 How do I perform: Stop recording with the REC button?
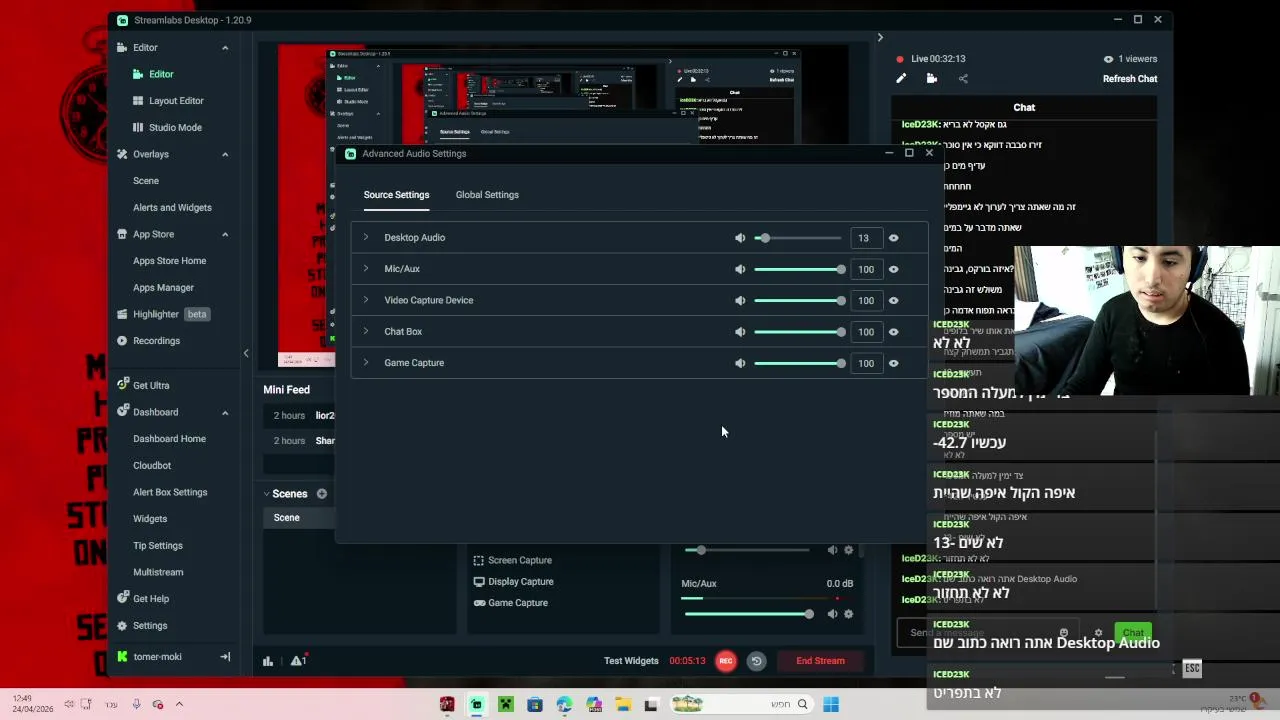pyautogui.click(x=726, y=661)
